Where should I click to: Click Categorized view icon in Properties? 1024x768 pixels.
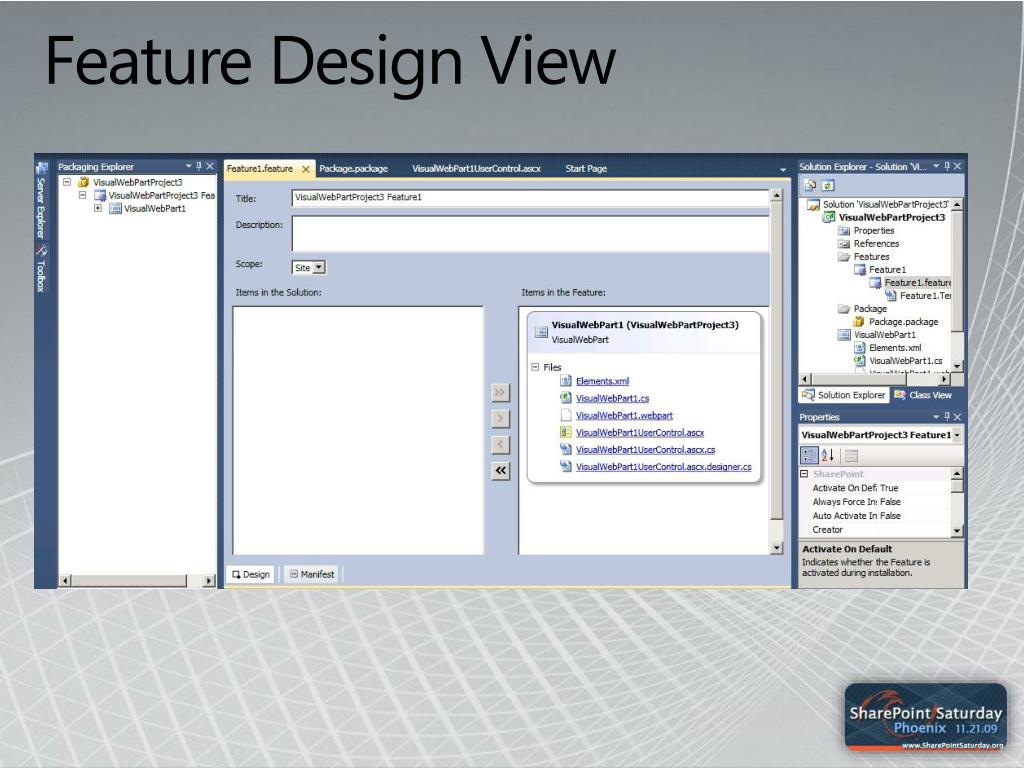click(x=809, y=456)
